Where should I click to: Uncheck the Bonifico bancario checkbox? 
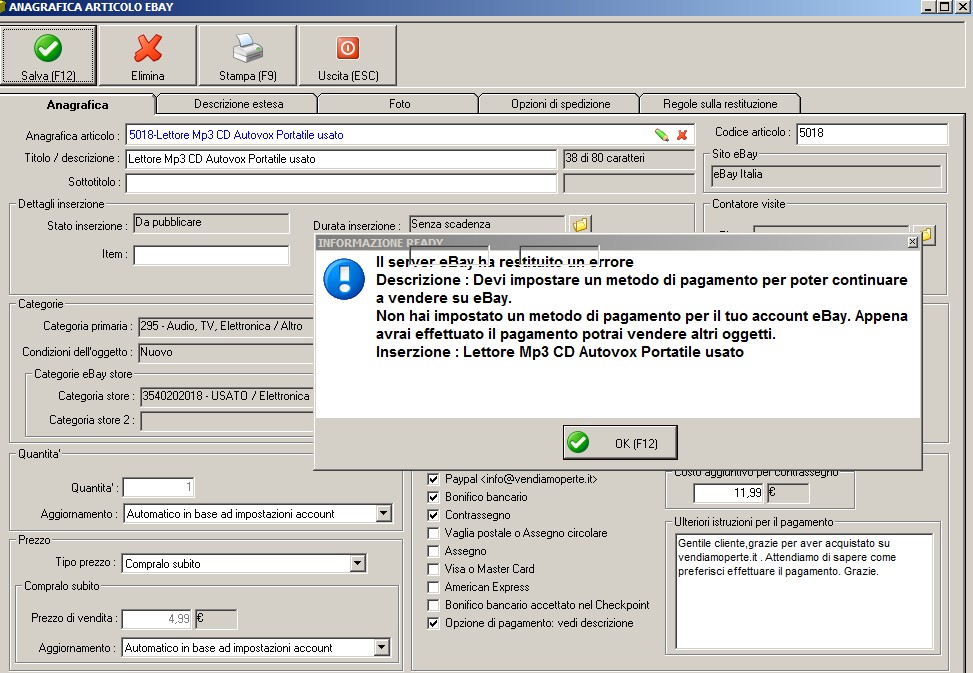pos(433,497)
